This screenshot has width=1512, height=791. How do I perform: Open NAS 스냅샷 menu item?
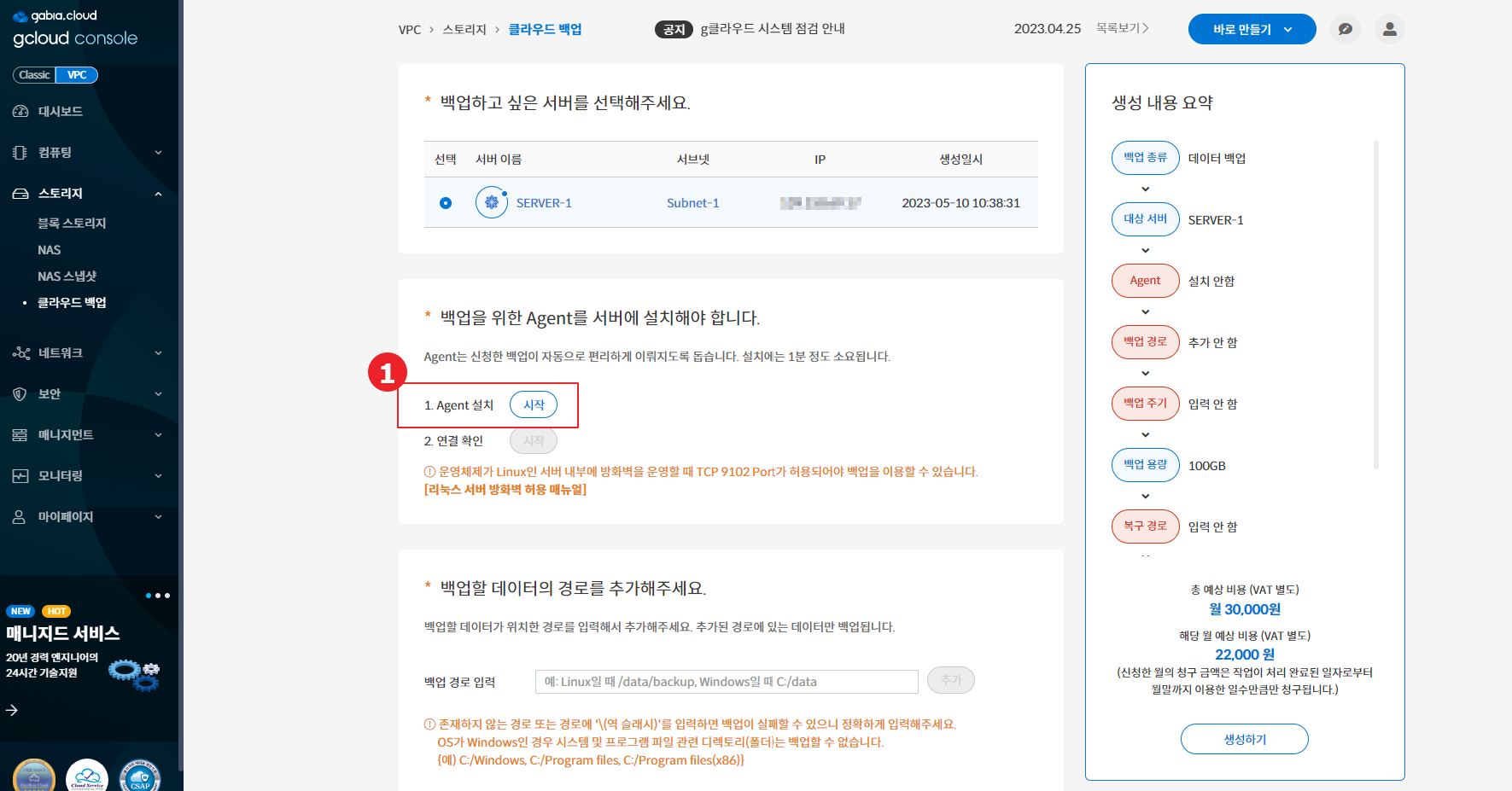pos(67,276)
